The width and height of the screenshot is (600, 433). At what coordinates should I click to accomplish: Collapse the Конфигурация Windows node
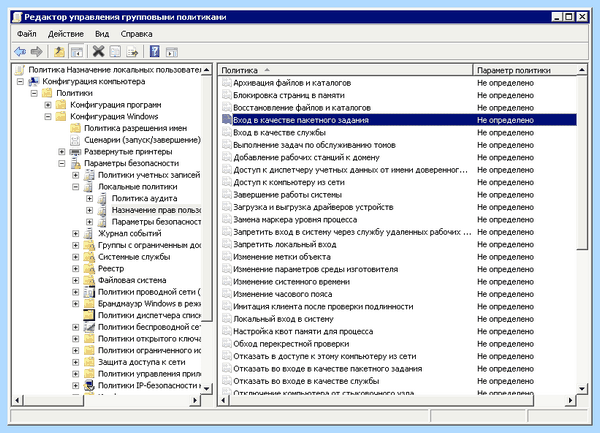pos(48,116)
